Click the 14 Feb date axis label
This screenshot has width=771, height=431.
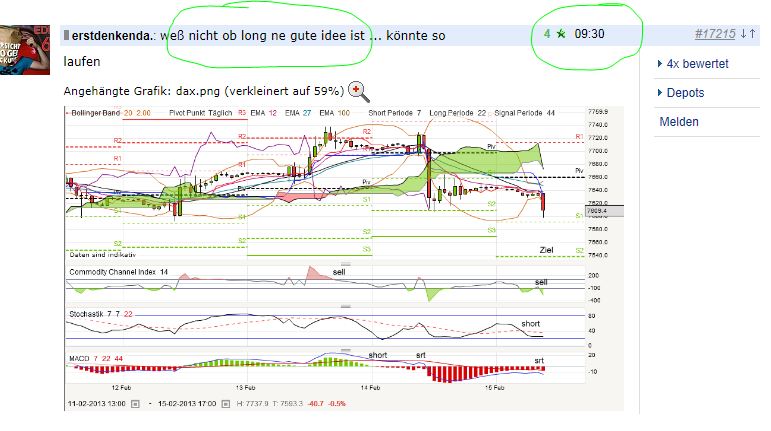370,388
